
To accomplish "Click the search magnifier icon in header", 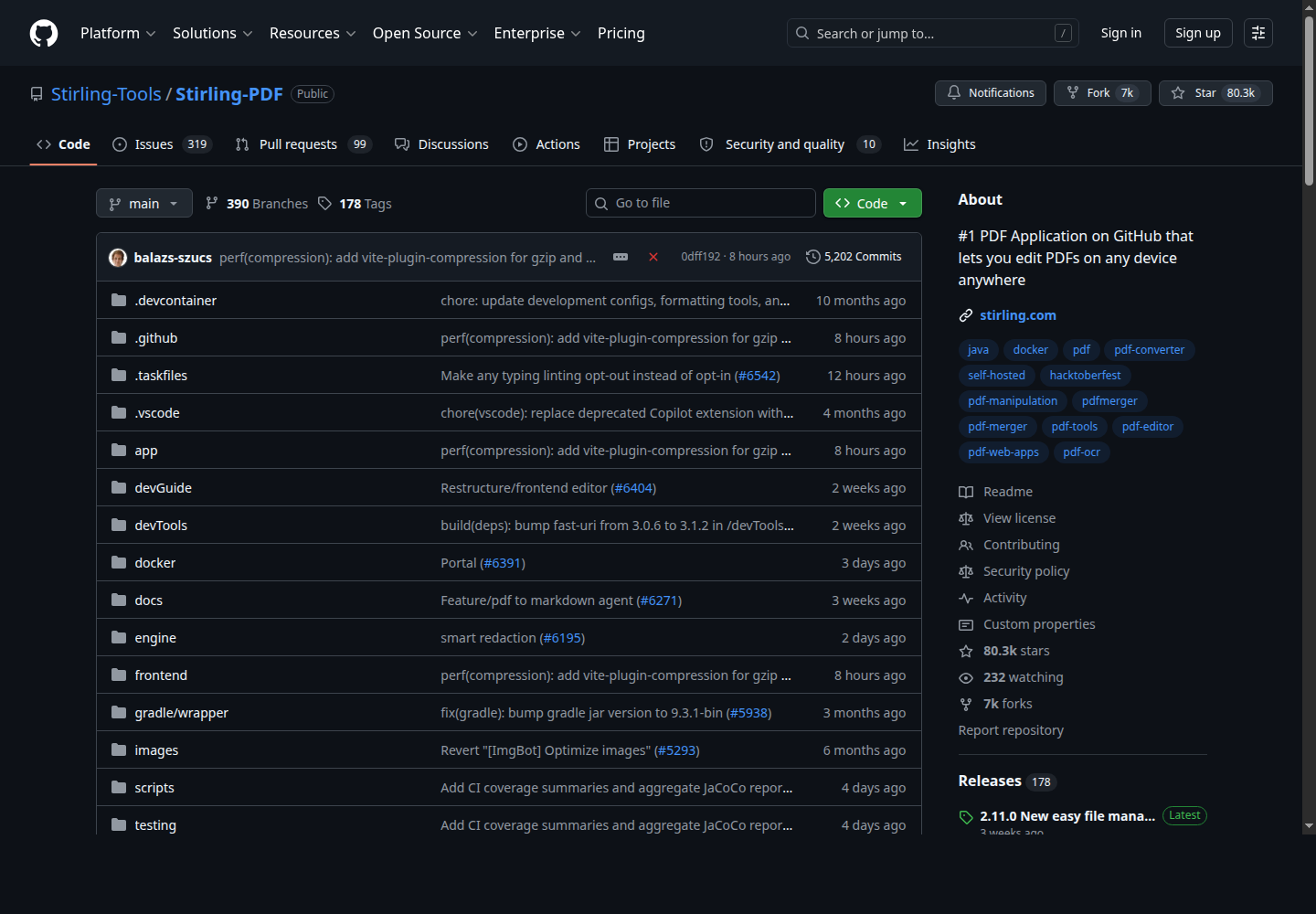I will 802,33.
